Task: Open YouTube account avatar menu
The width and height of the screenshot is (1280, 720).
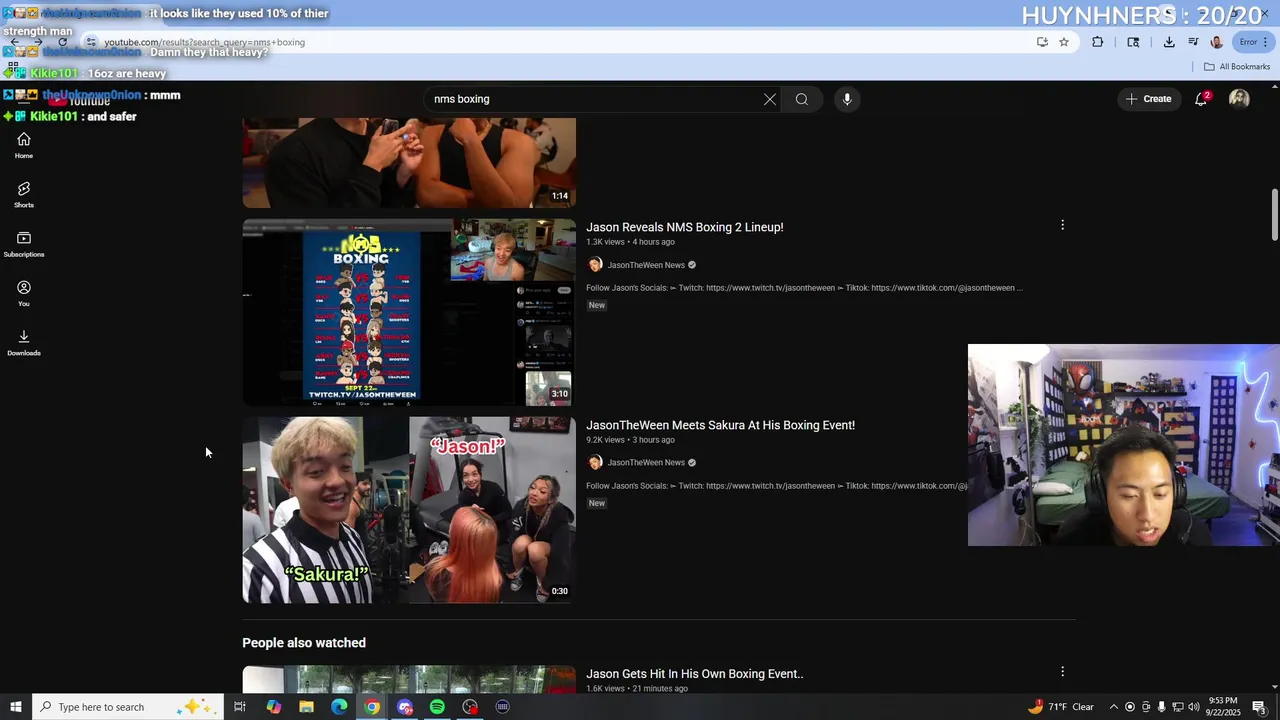Action: click(x=1239, y=99)
